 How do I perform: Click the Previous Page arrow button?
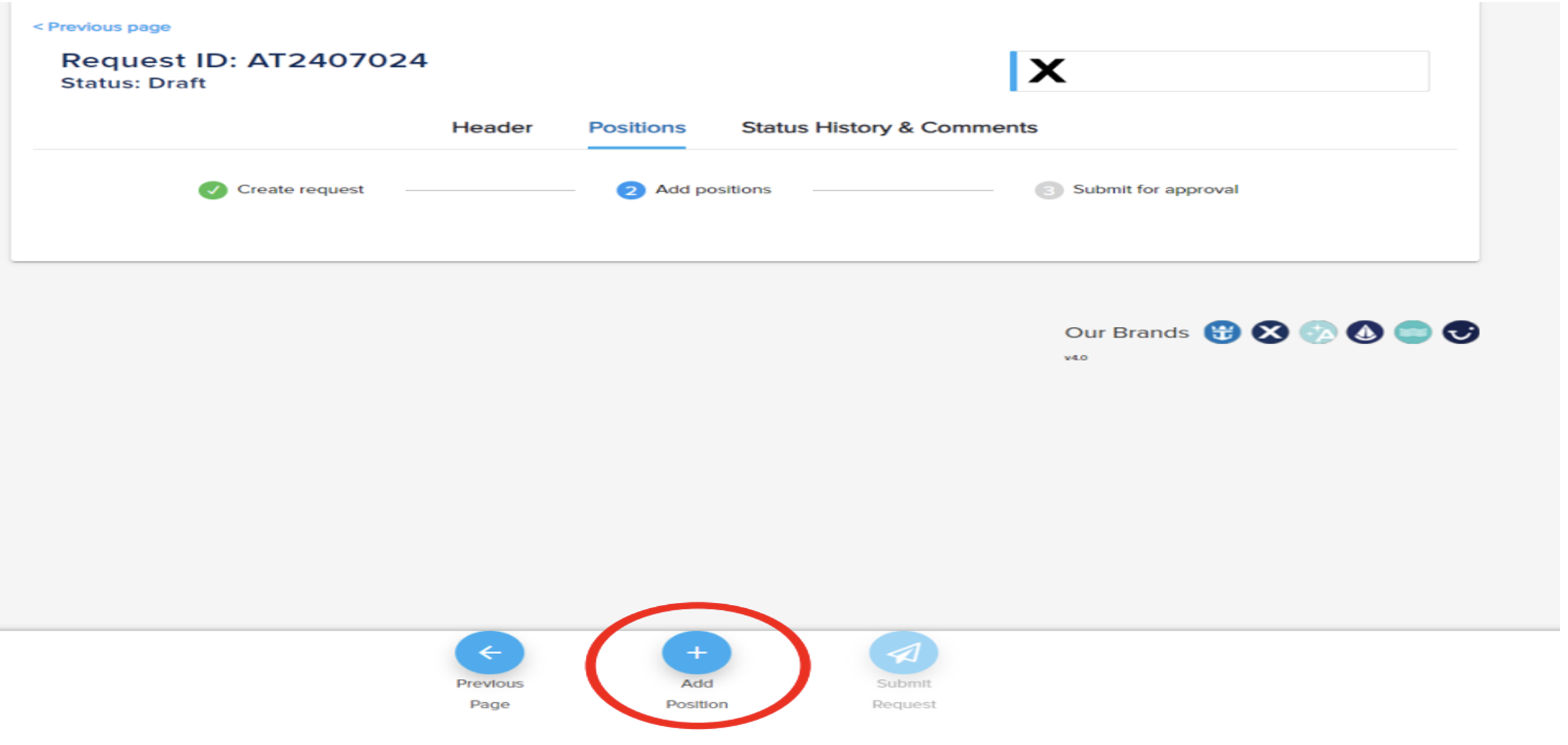click(x=489, y=652)
